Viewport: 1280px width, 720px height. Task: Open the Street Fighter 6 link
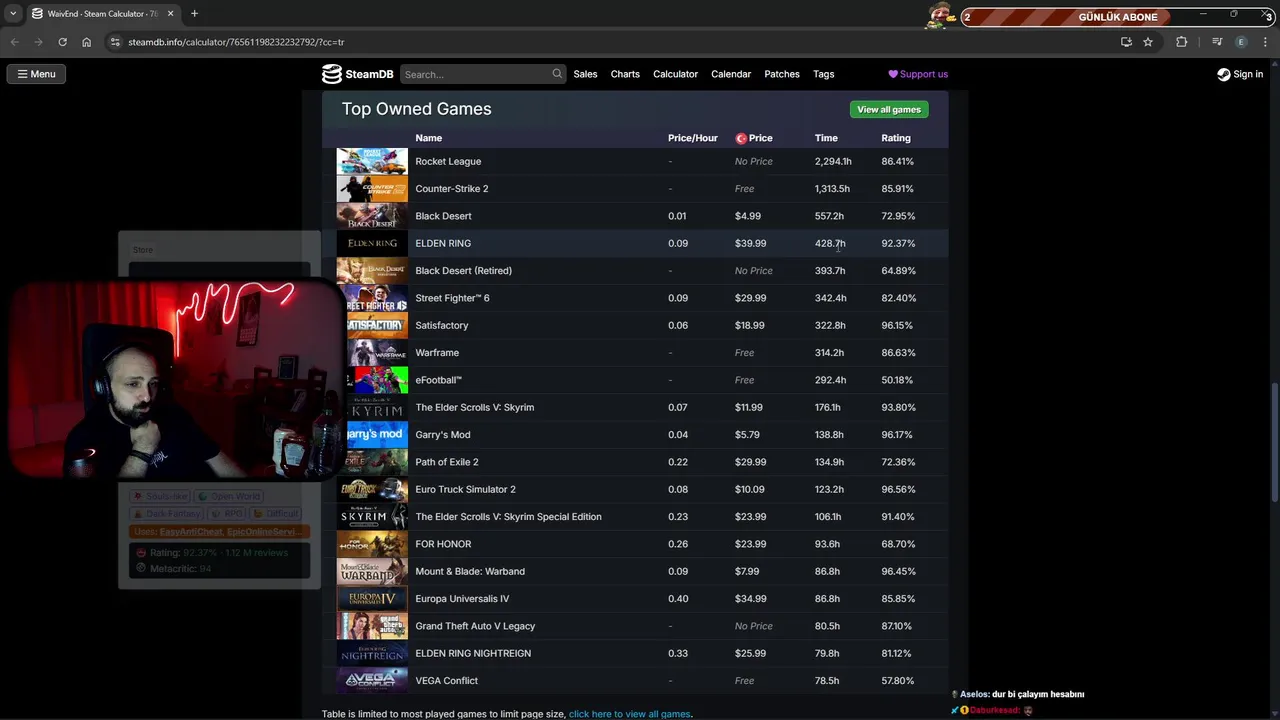452,298
